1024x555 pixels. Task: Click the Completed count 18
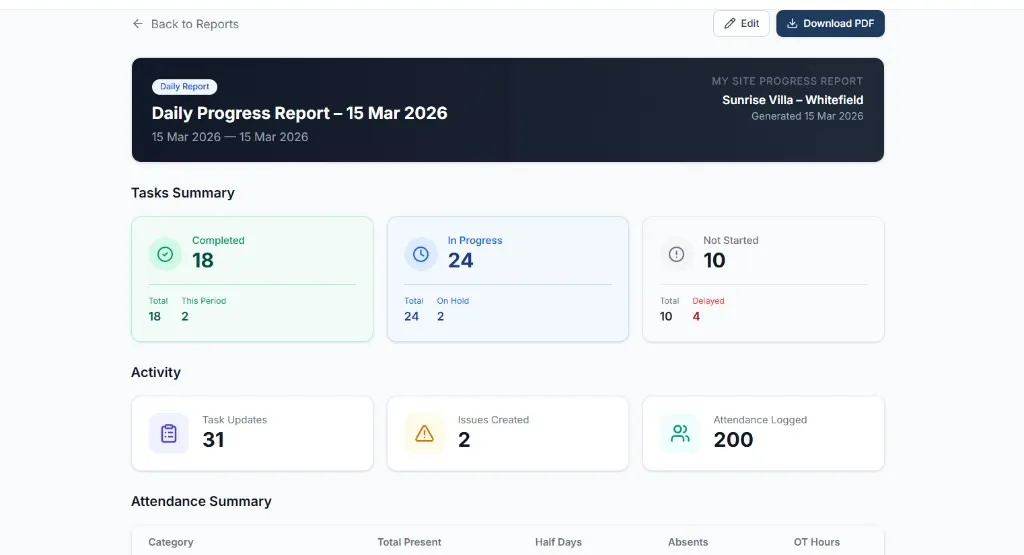(x=203, y=261)
